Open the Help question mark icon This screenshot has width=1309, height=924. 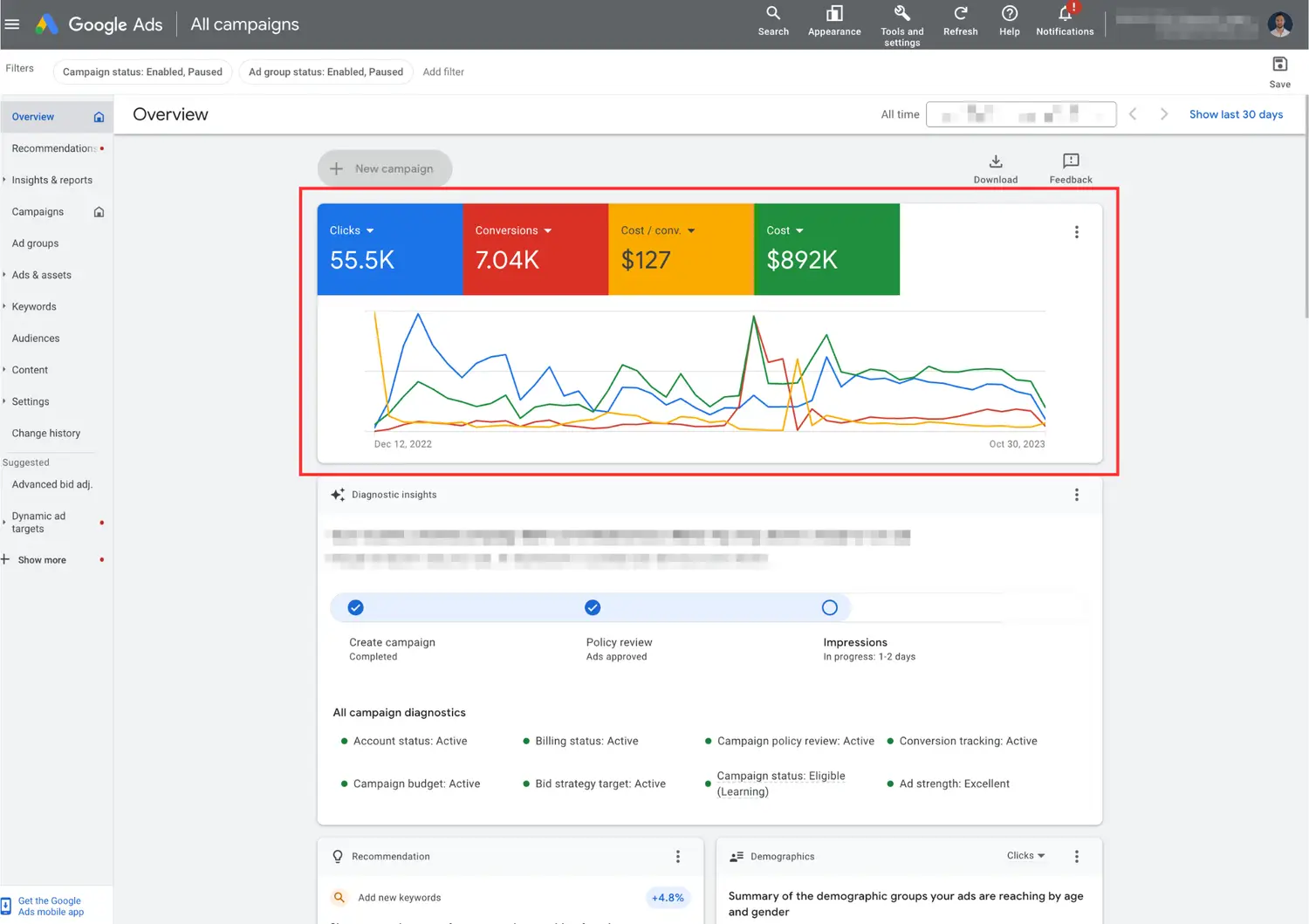coord(1009,14)
